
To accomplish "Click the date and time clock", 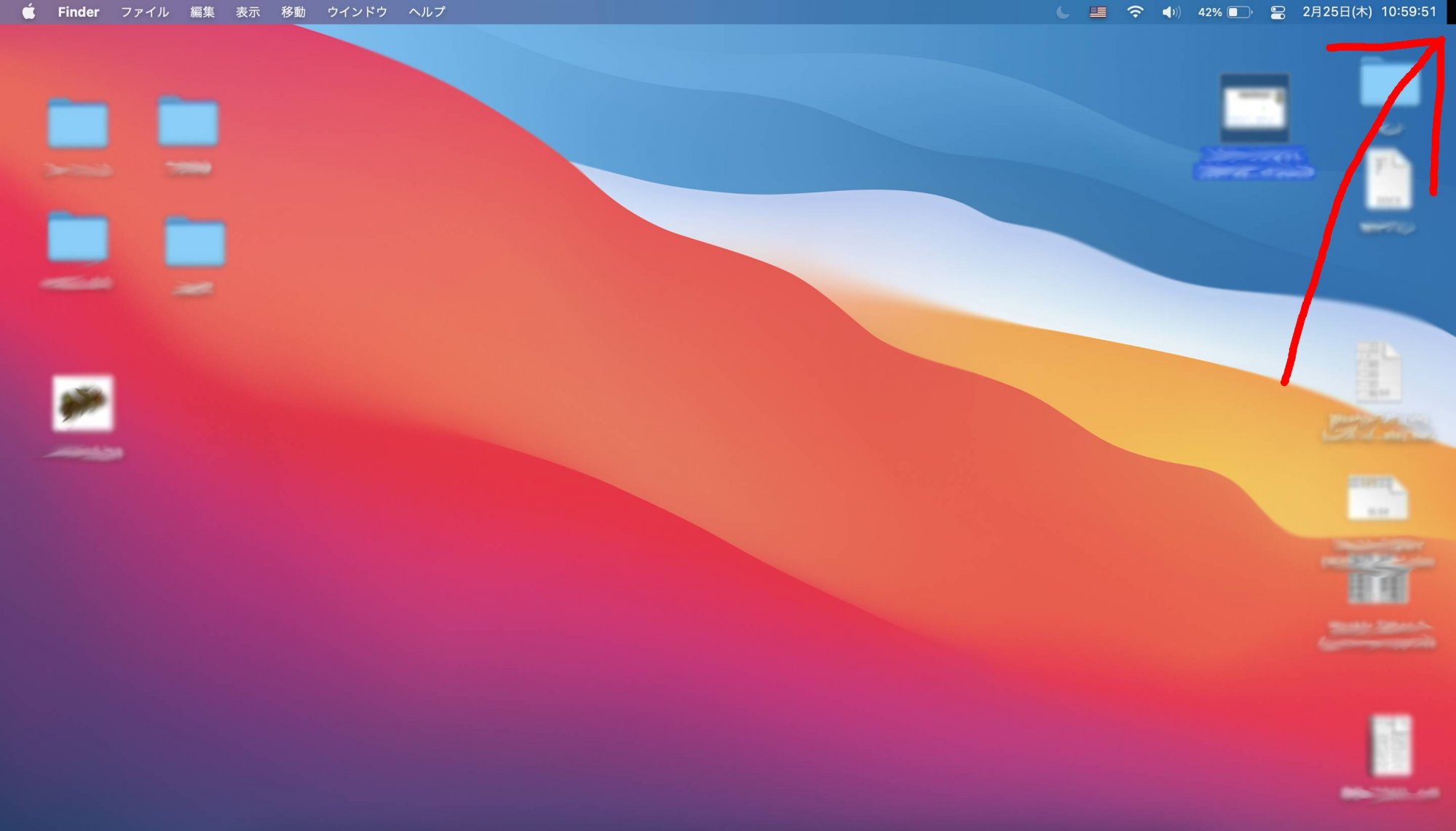I will [1369, 12].
